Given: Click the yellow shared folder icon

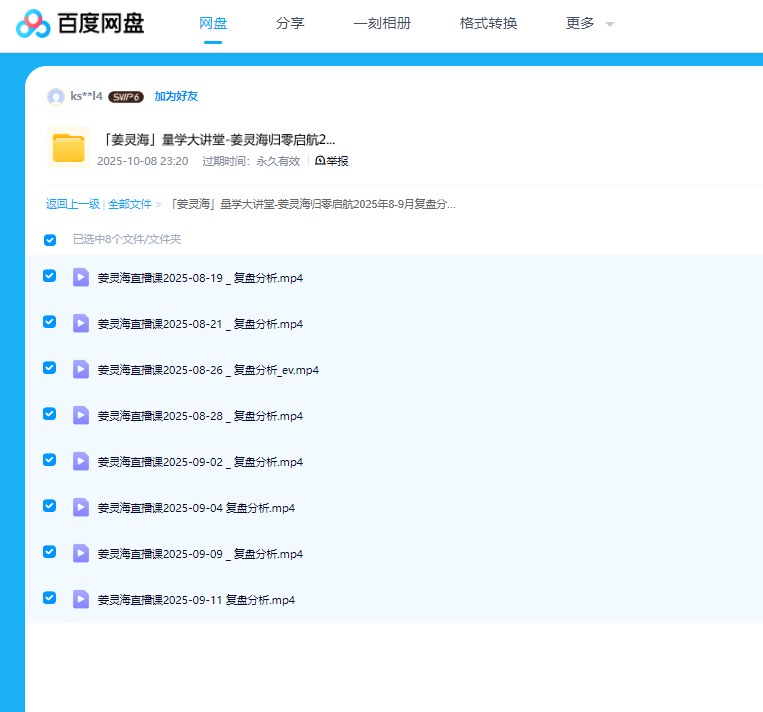Looking at the screenshot, I should click(68, 149).
